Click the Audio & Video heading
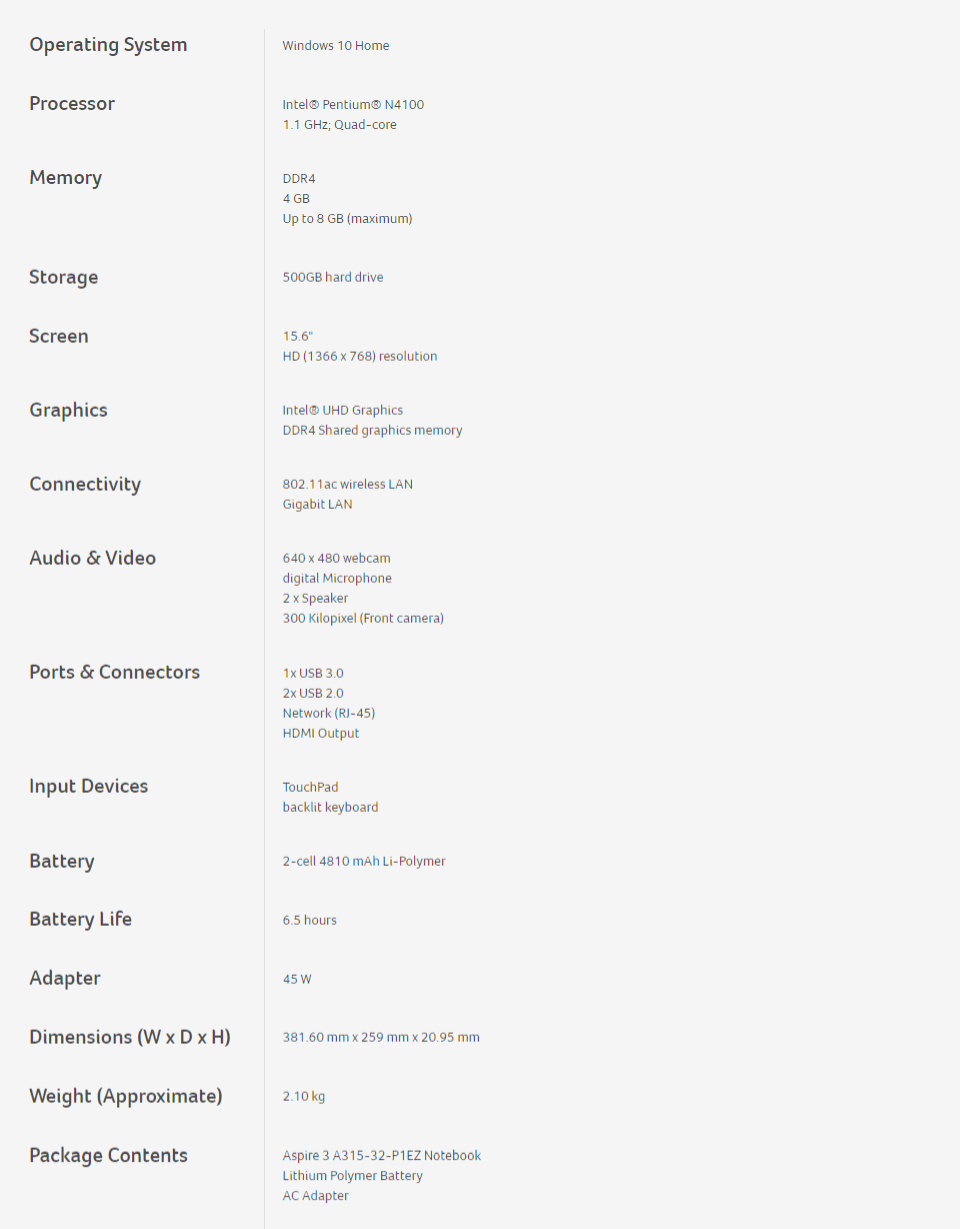 pos(93,558)
